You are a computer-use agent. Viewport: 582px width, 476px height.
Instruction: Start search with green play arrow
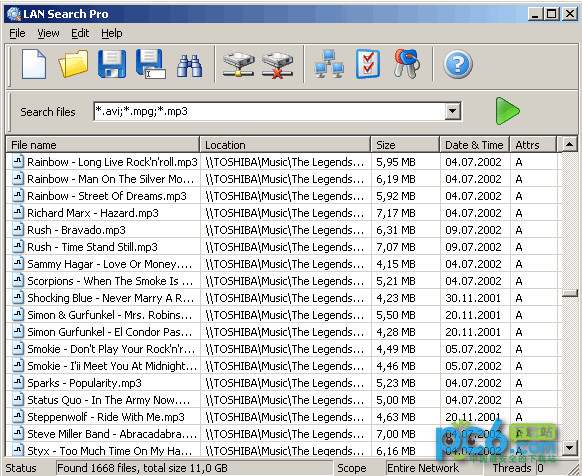point(507,111)
